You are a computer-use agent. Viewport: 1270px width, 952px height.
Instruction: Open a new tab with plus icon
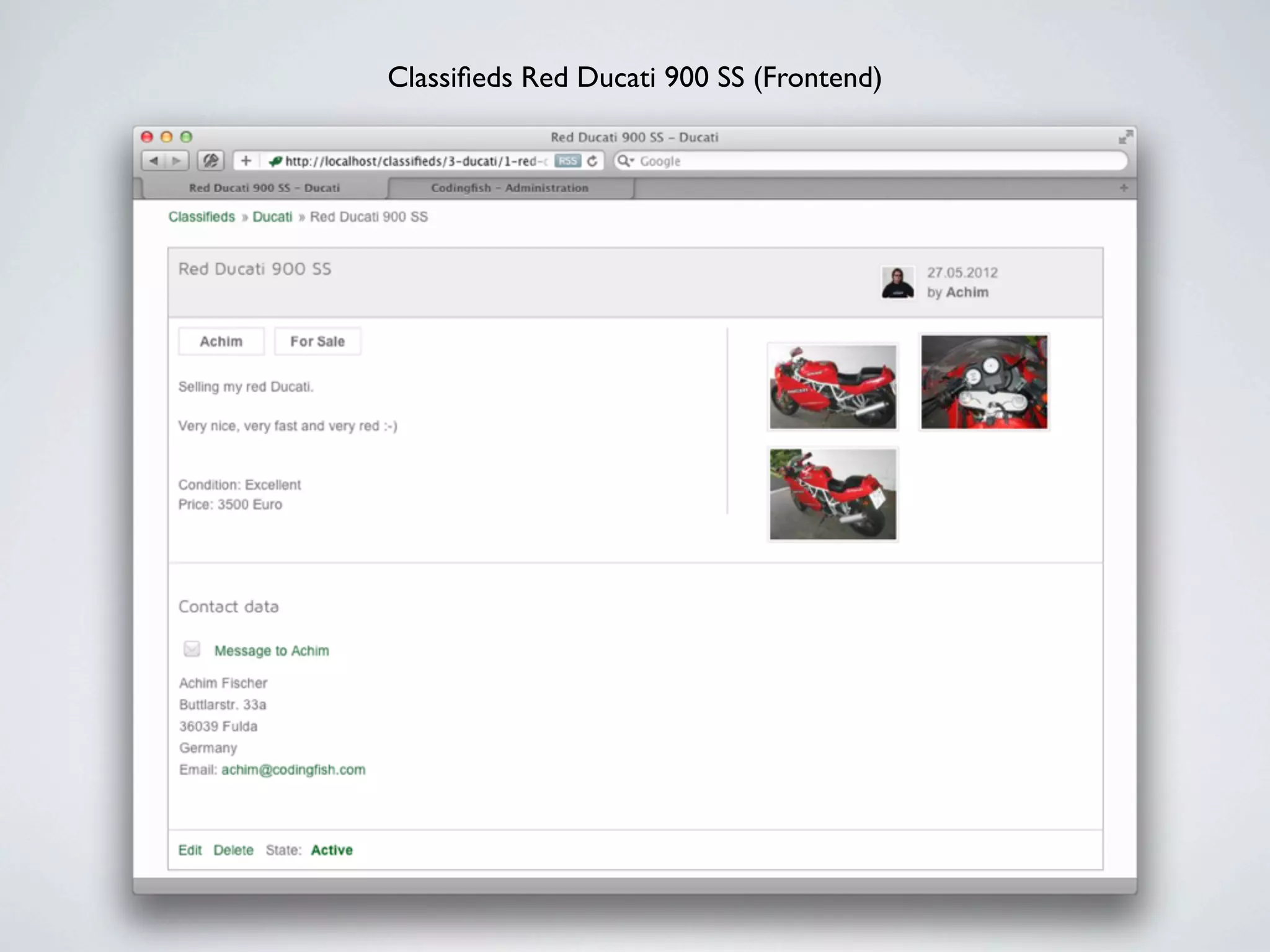(1124, 188)
